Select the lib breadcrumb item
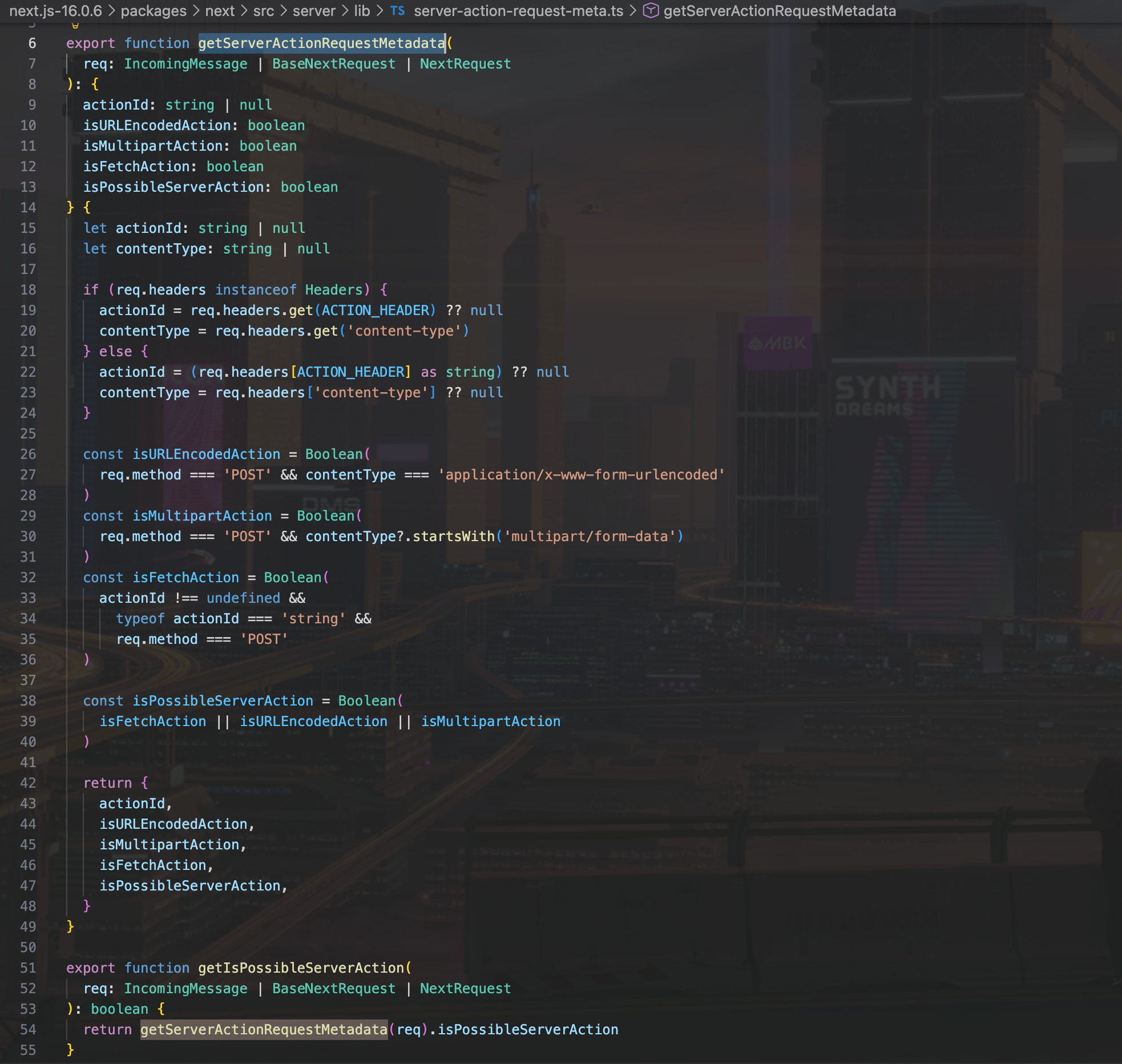 [362, 11]
